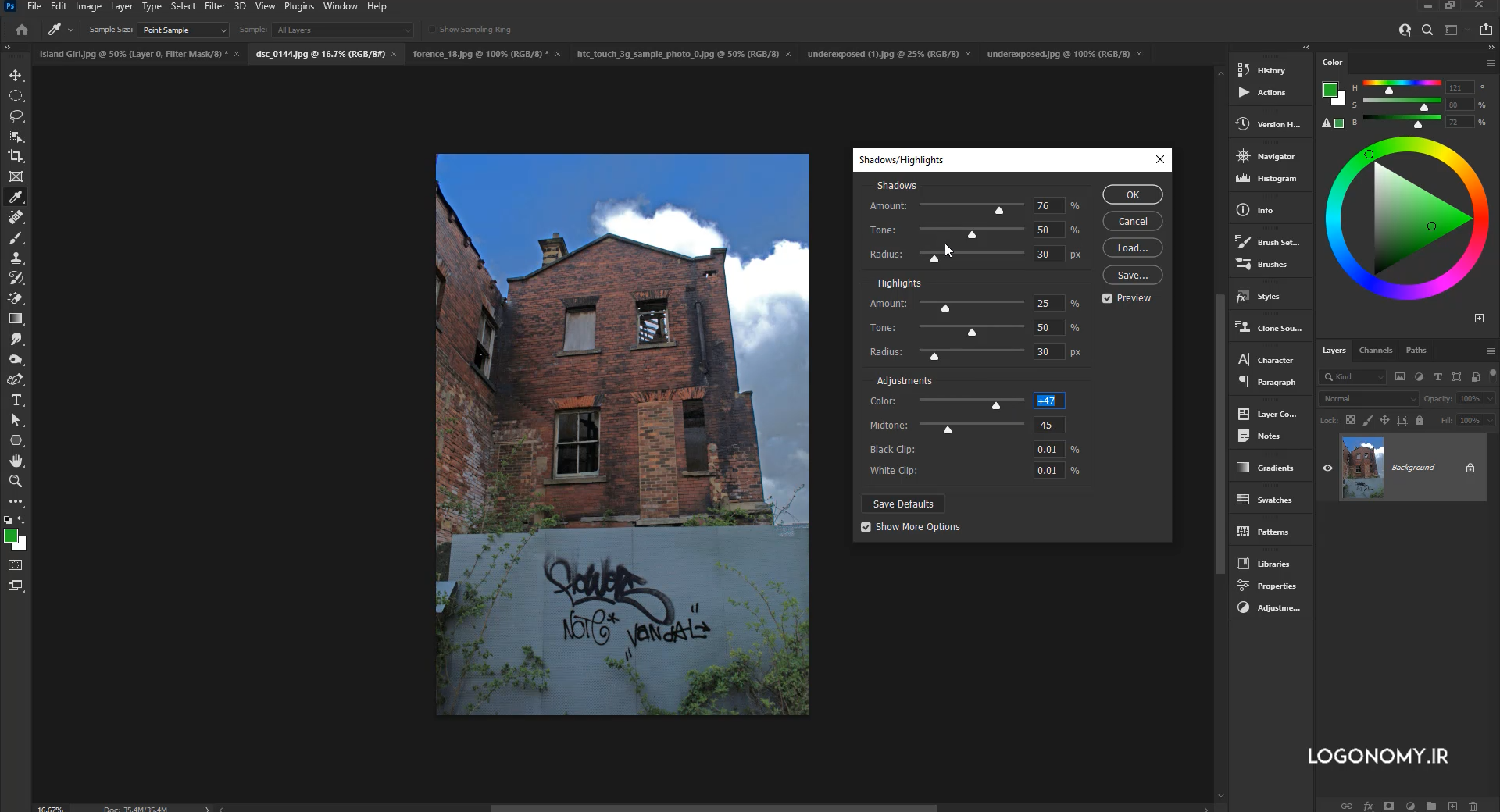Open the History panel icon
This screenshot has width=1500, height=812.
pos(1244,70)
